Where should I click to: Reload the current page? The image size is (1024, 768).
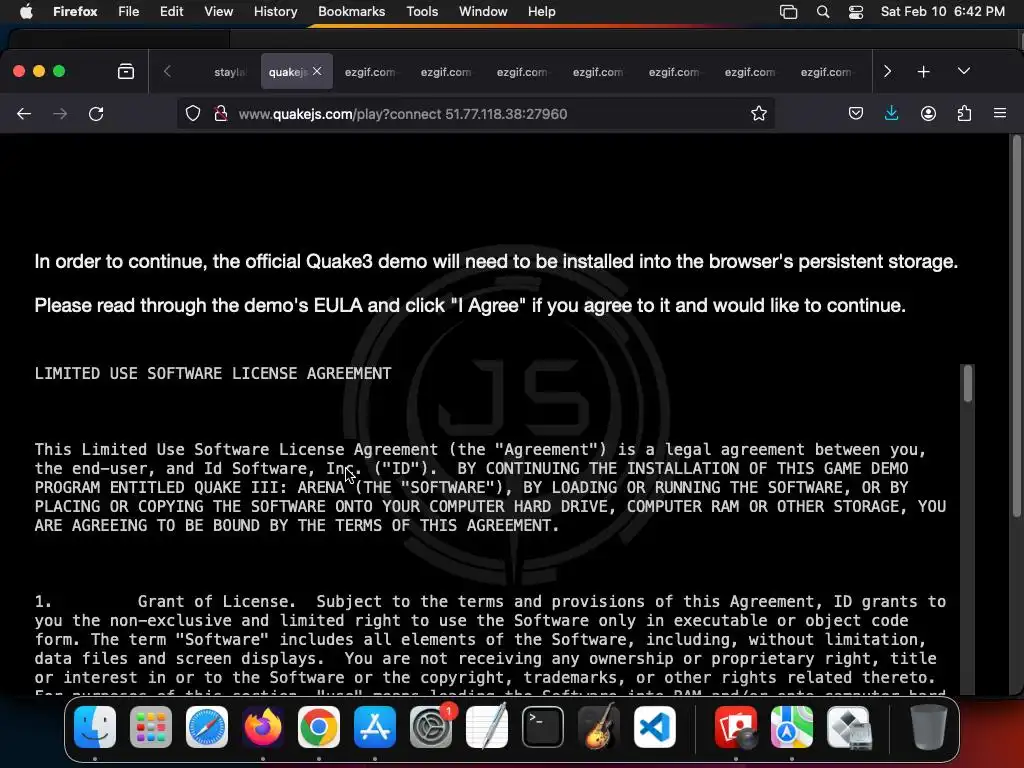point(96,114)
